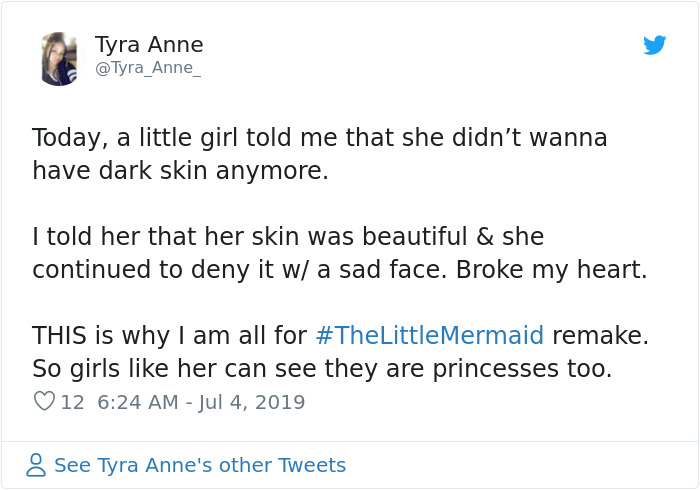Open Tyra Anne's profile picture

tap(60, 59)
